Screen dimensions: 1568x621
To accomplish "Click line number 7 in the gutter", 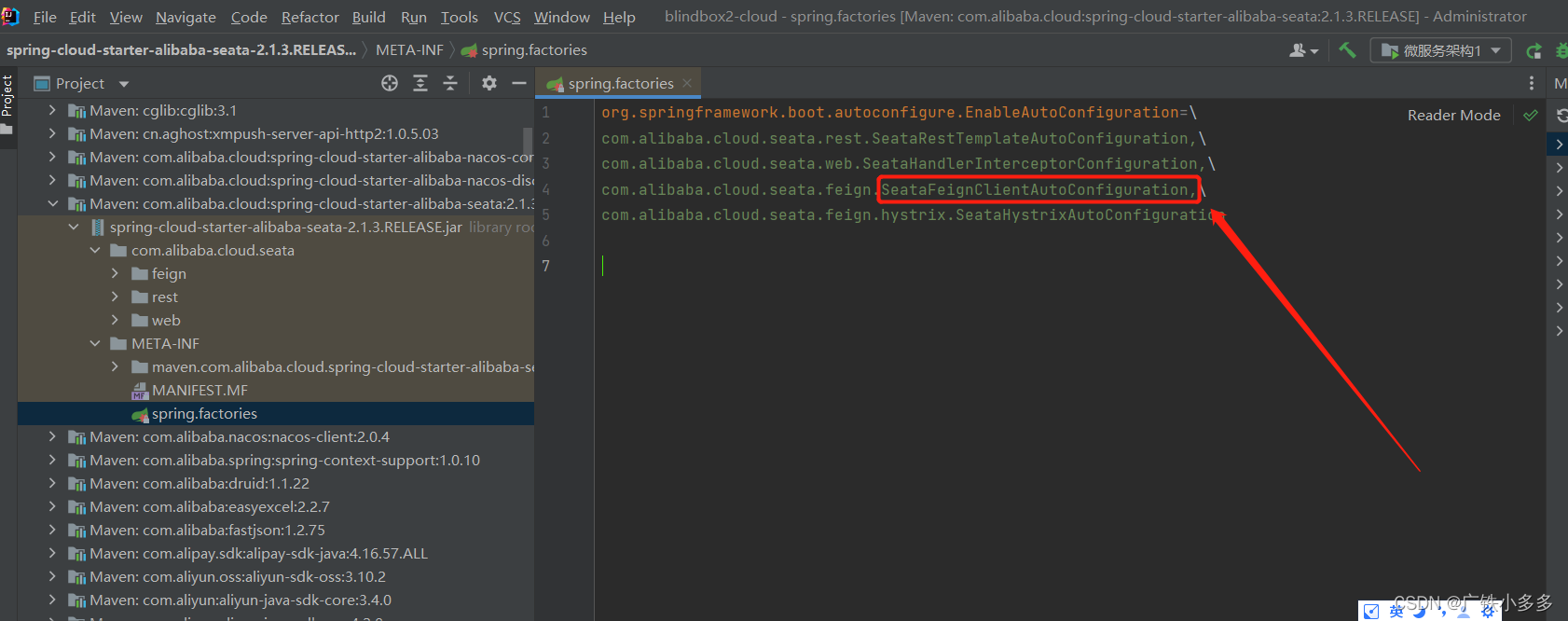I will click(546, 267).
